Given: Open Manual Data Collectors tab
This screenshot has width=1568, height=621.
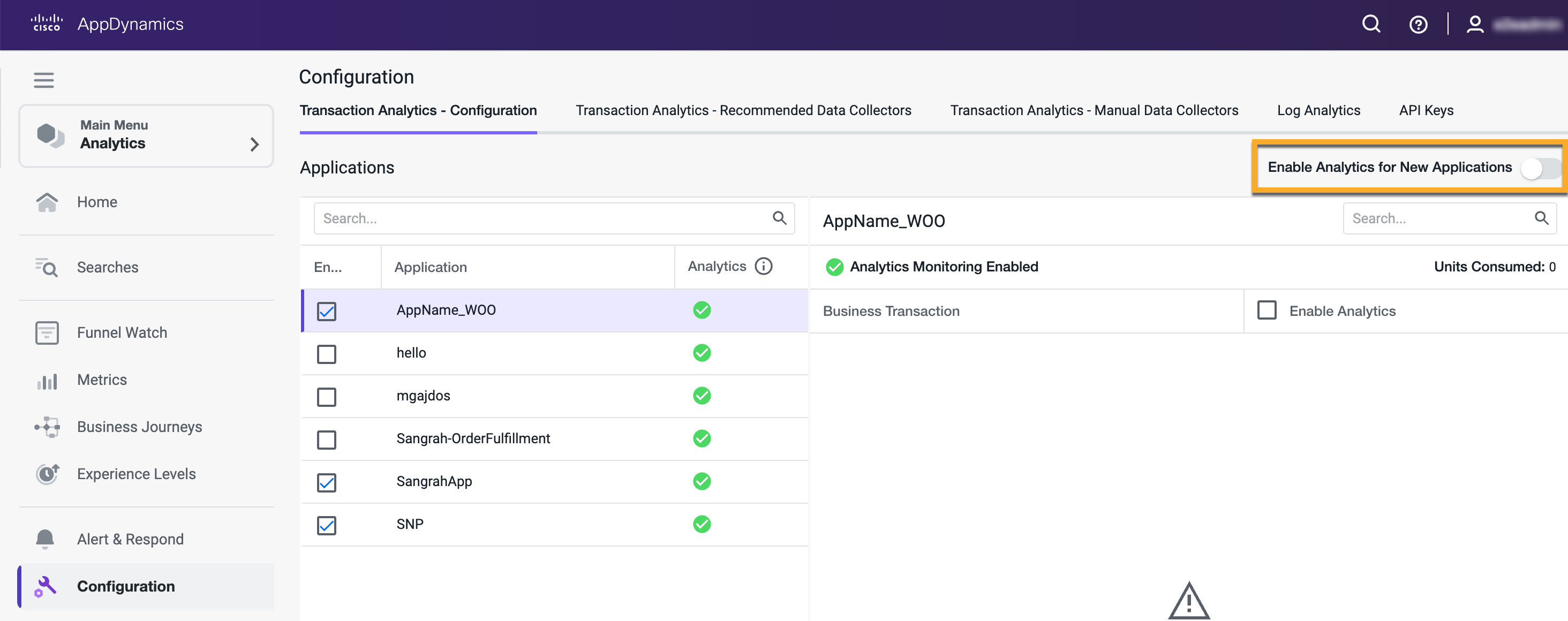Looking at the screenshot, I should [x=1094, y=111].
